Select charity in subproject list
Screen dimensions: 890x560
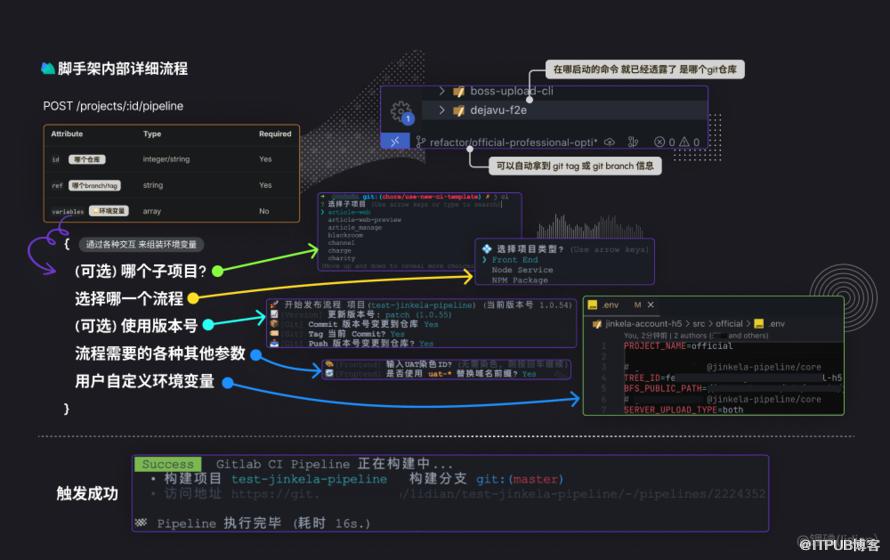click(341, 258)
